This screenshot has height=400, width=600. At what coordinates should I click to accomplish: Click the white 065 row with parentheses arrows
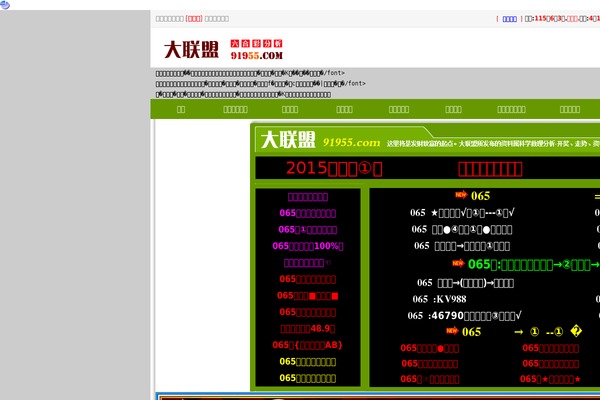click(465, 283)
